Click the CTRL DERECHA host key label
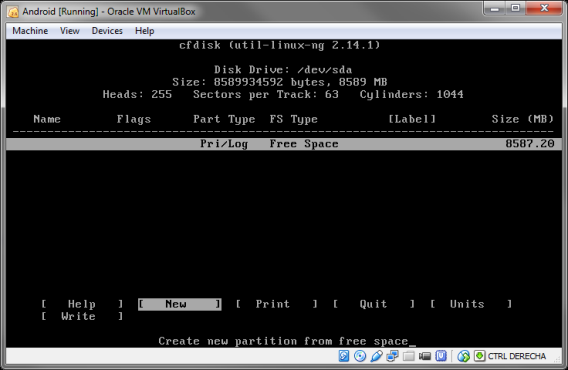 [x=517, y=356]
